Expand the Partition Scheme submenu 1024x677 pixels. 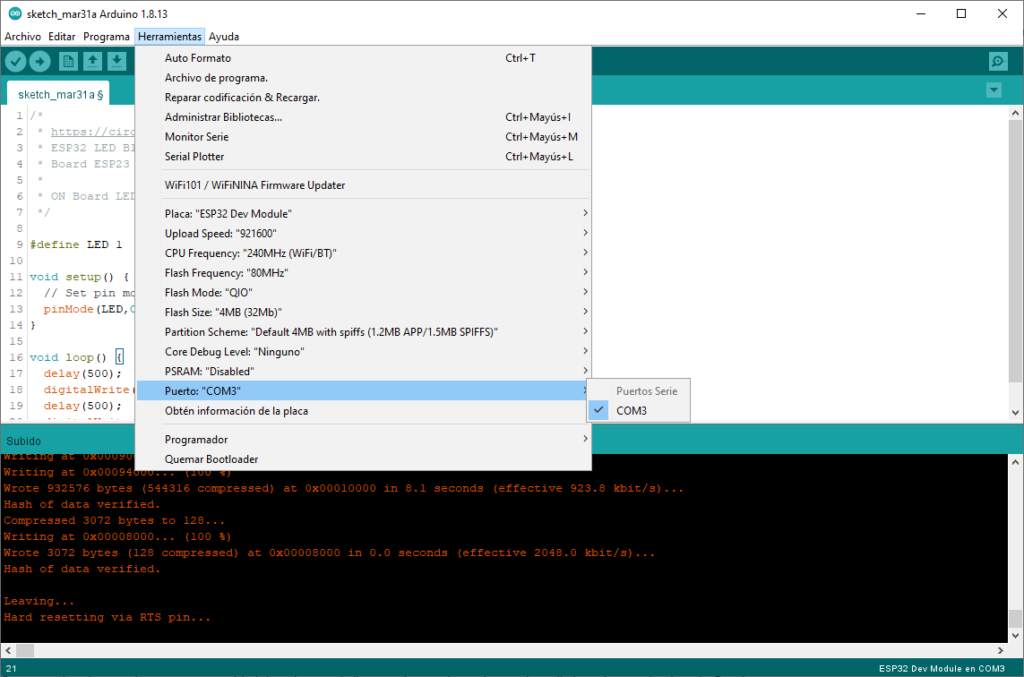point(364,332)
